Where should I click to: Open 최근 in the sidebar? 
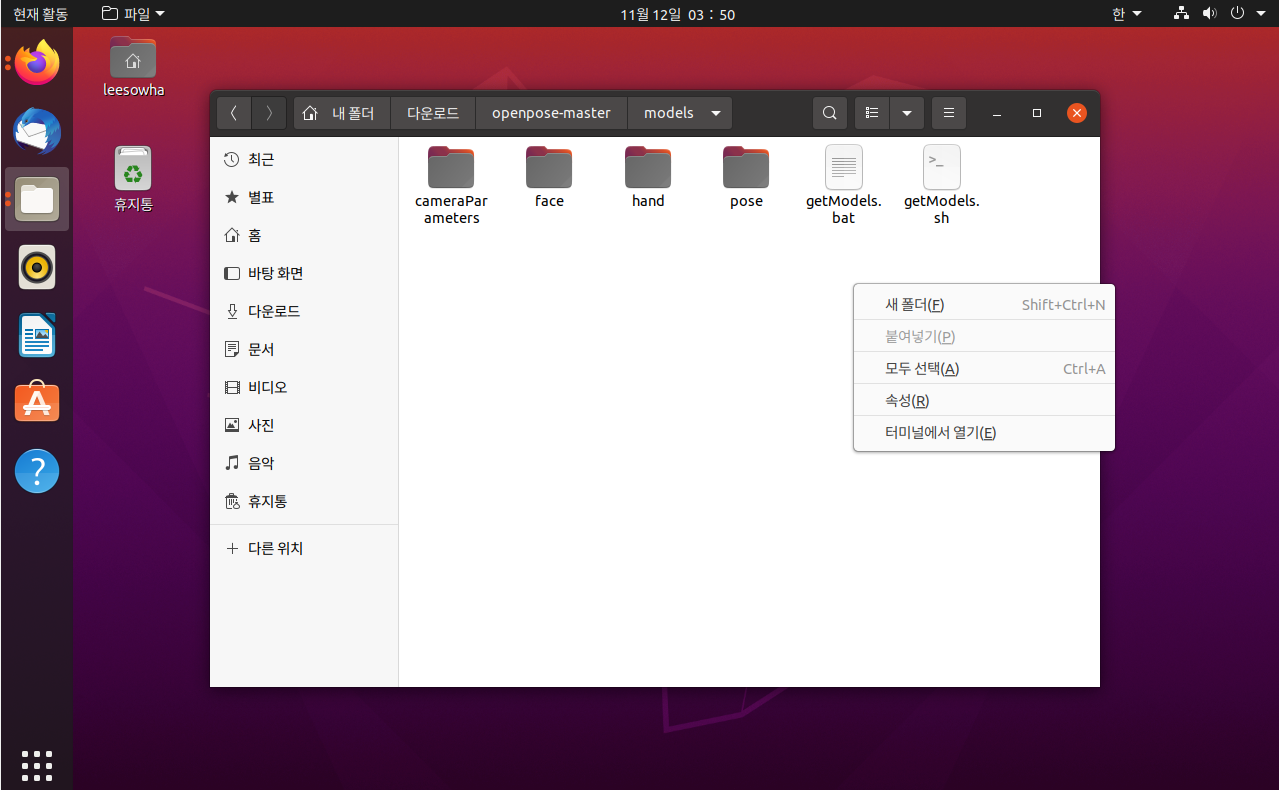[304, 159]
